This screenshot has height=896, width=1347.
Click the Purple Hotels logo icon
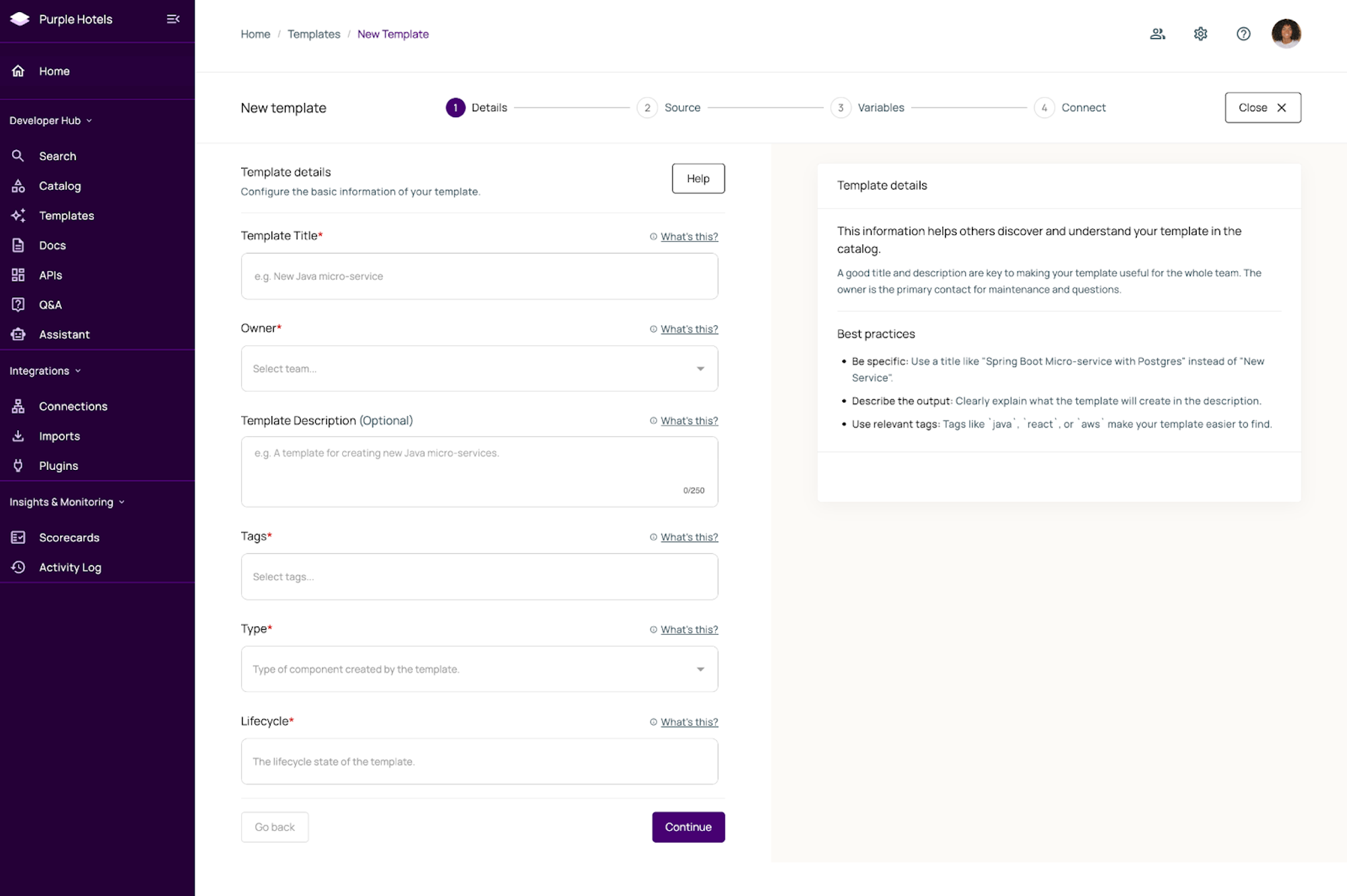coord(20,19)
